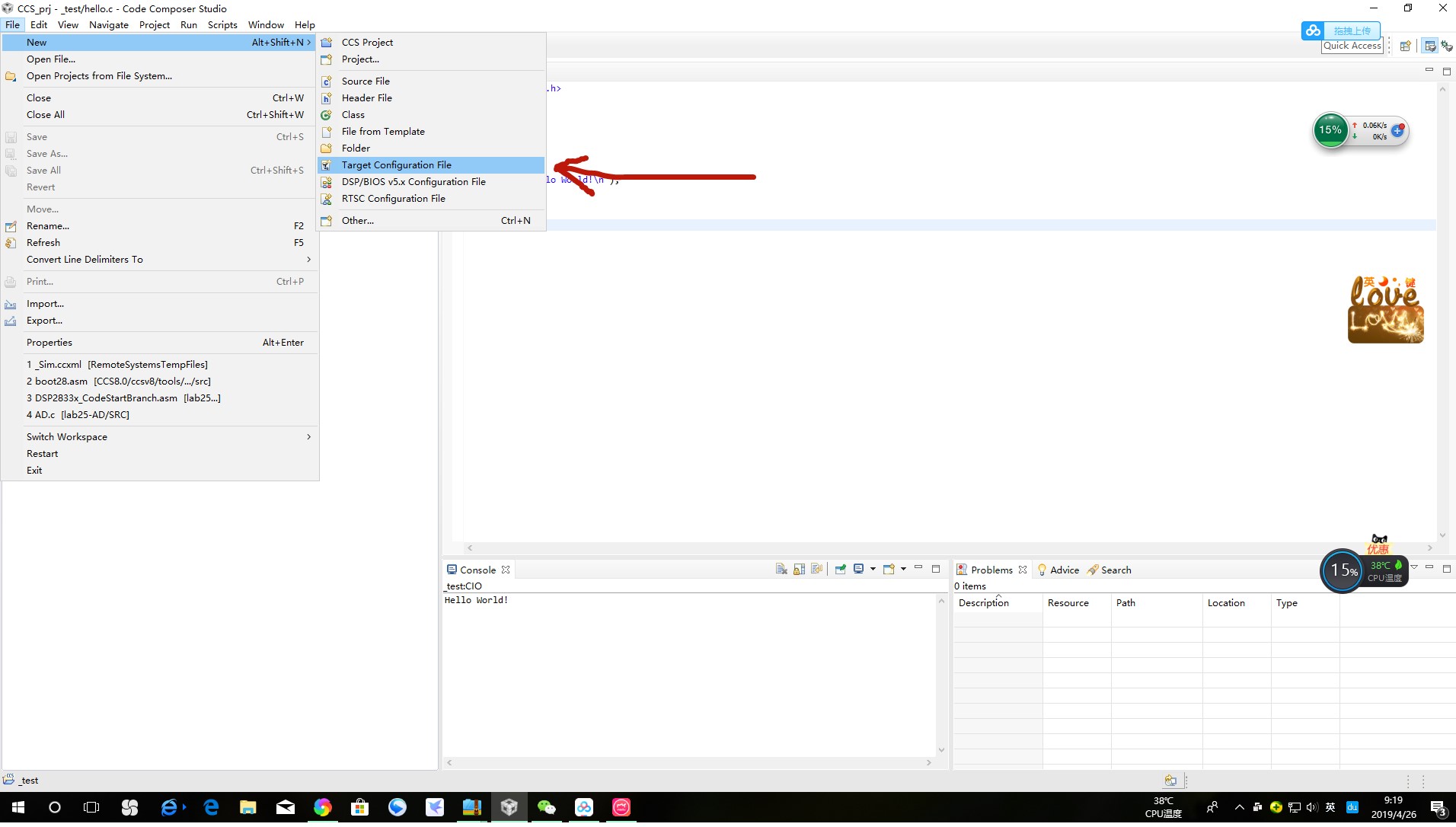Create a new Header File
Screen dimensions: 1456x827
click(x=366, y=97)
